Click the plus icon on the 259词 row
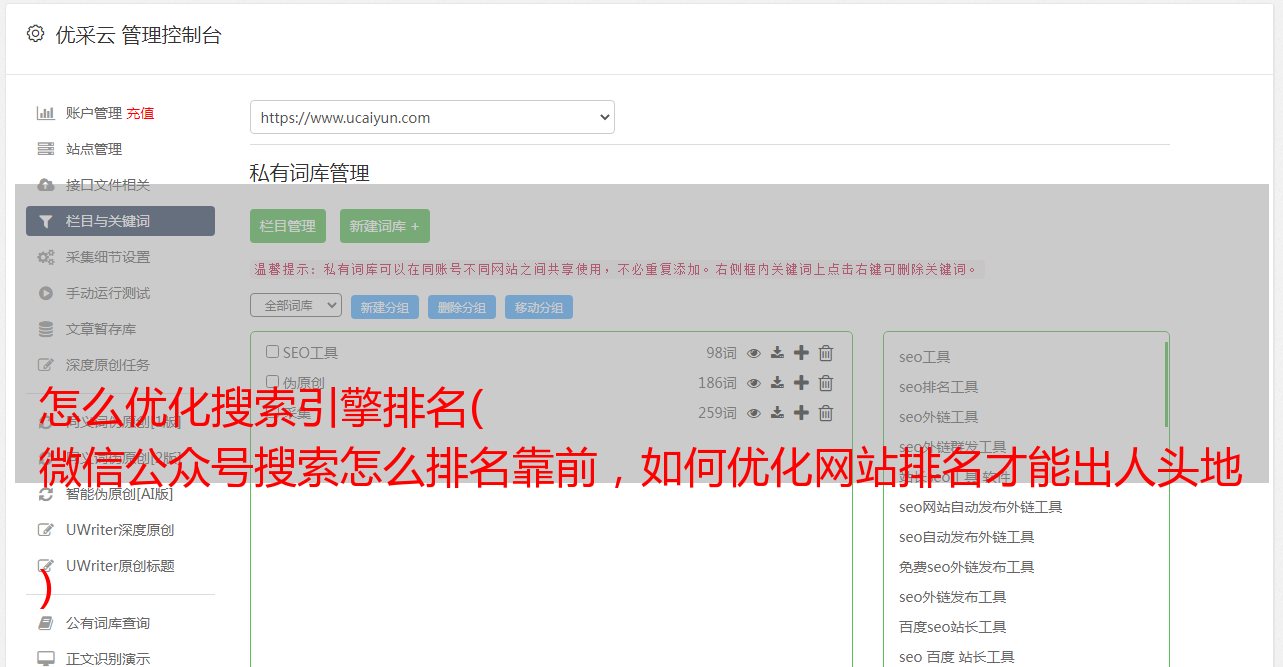The image size is (1283, 667). coord(801,413)
